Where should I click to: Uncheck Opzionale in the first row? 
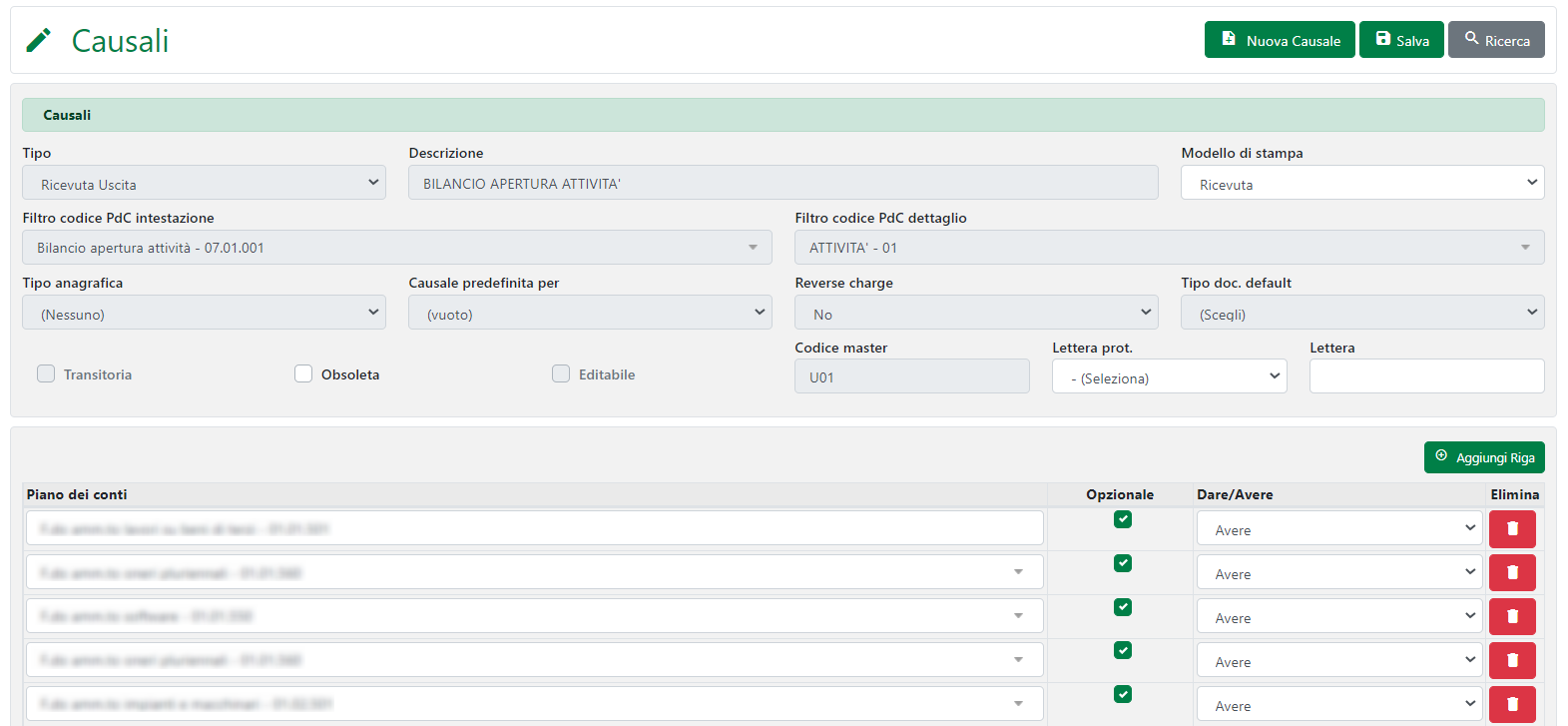pos(1123,519)
